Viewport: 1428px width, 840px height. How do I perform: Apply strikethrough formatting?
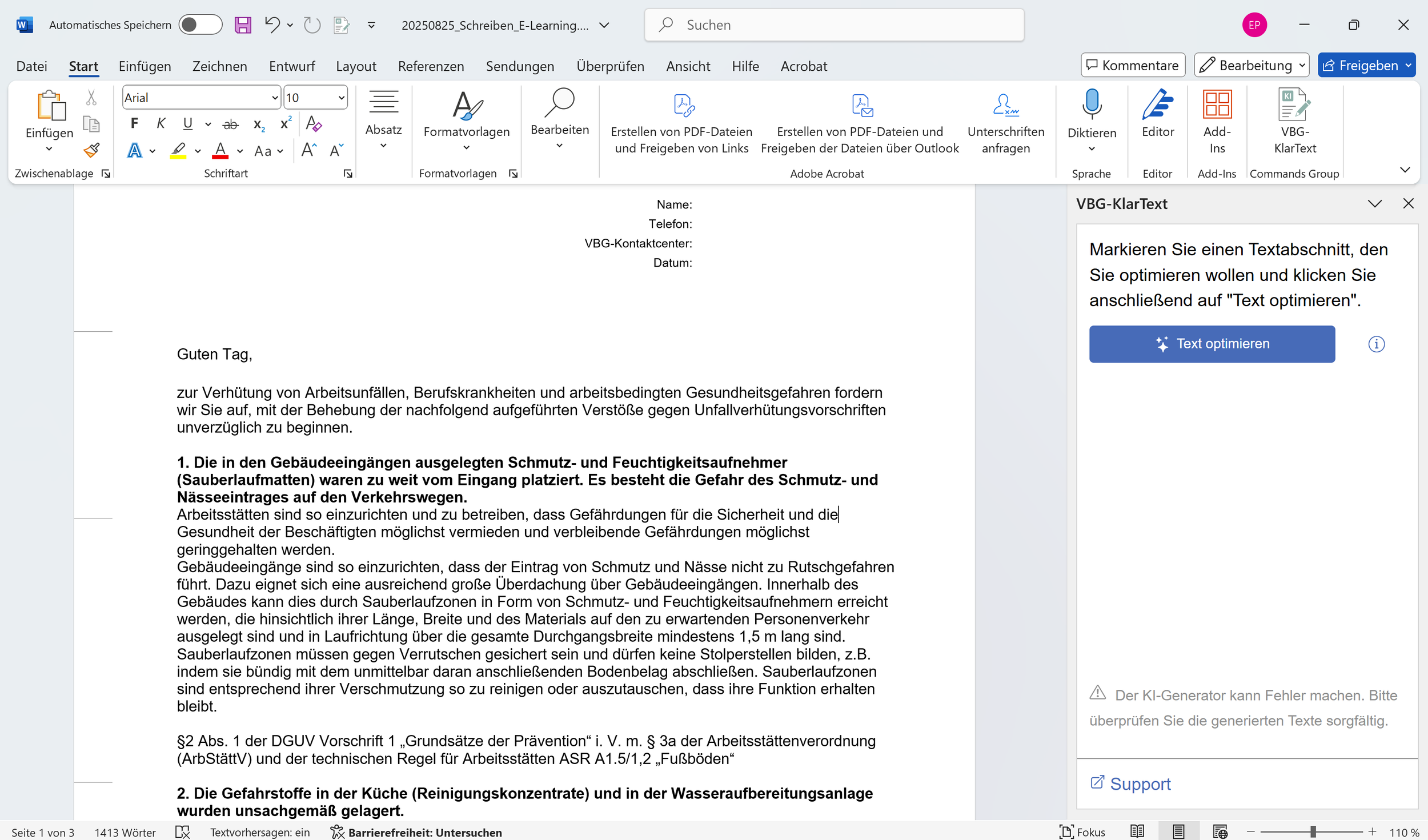pyautogui.click(x=230, y=124)
